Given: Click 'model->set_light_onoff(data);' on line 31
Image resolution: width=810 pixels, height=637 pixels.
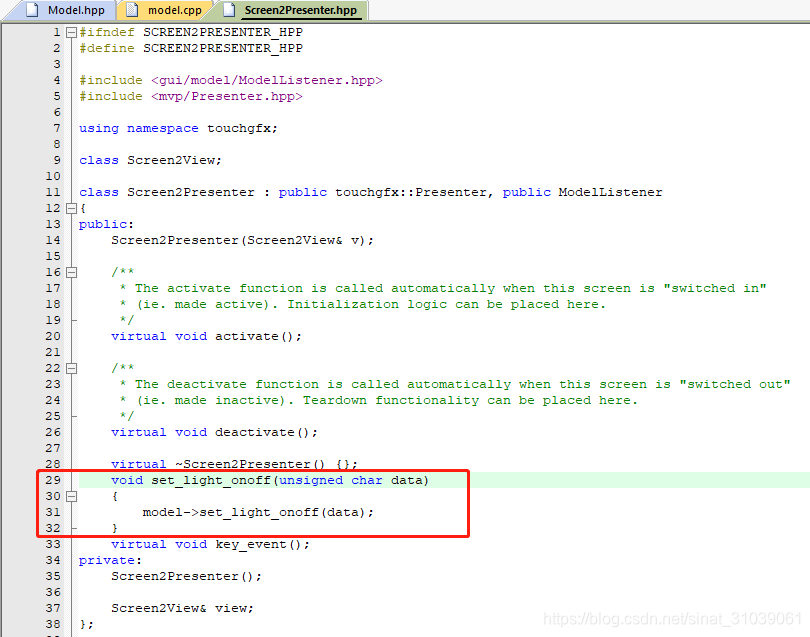Looking at the screenshot, I should [x=258, y=512].
